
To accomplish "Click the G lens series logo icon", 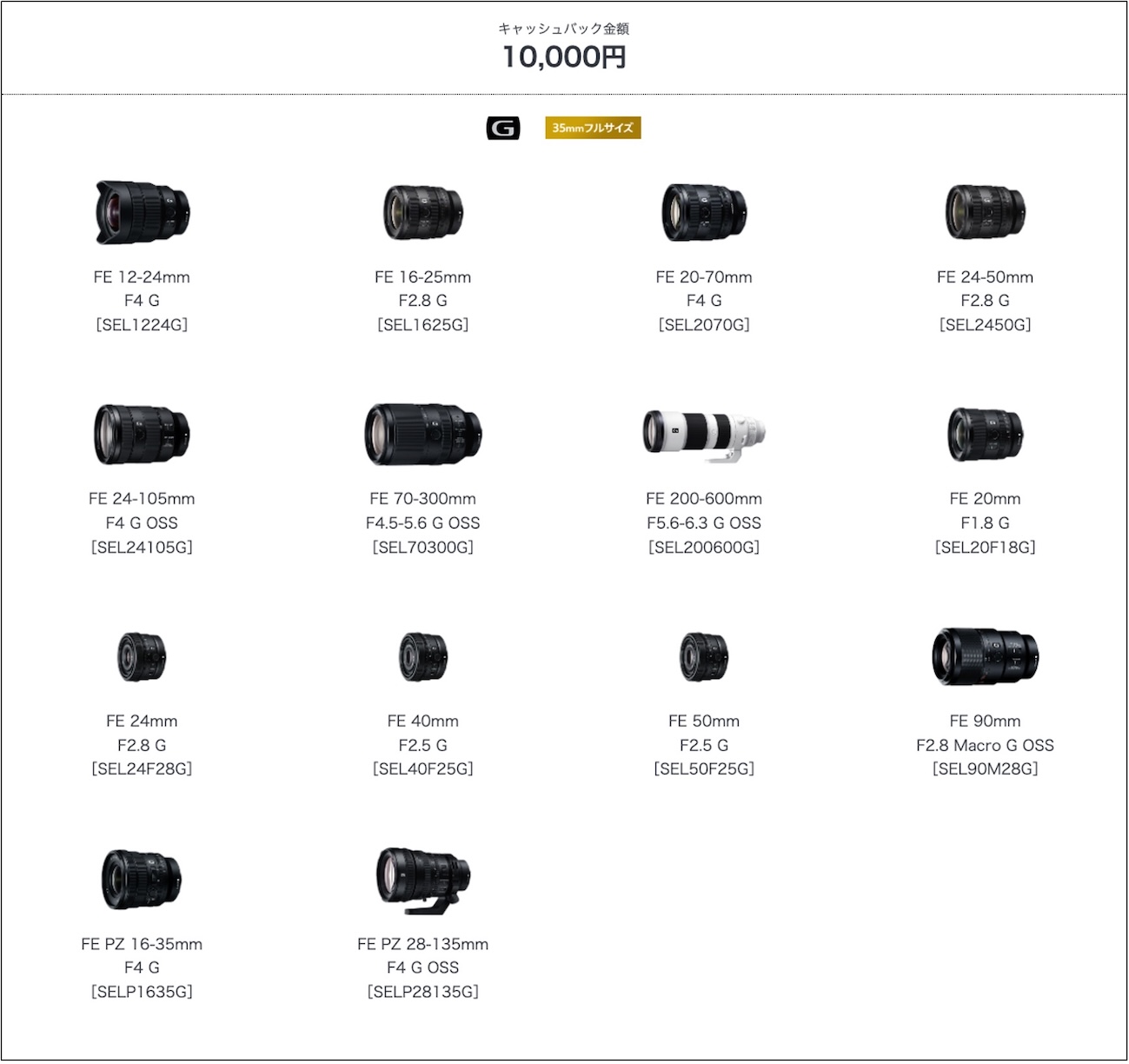I will point(503,129).
